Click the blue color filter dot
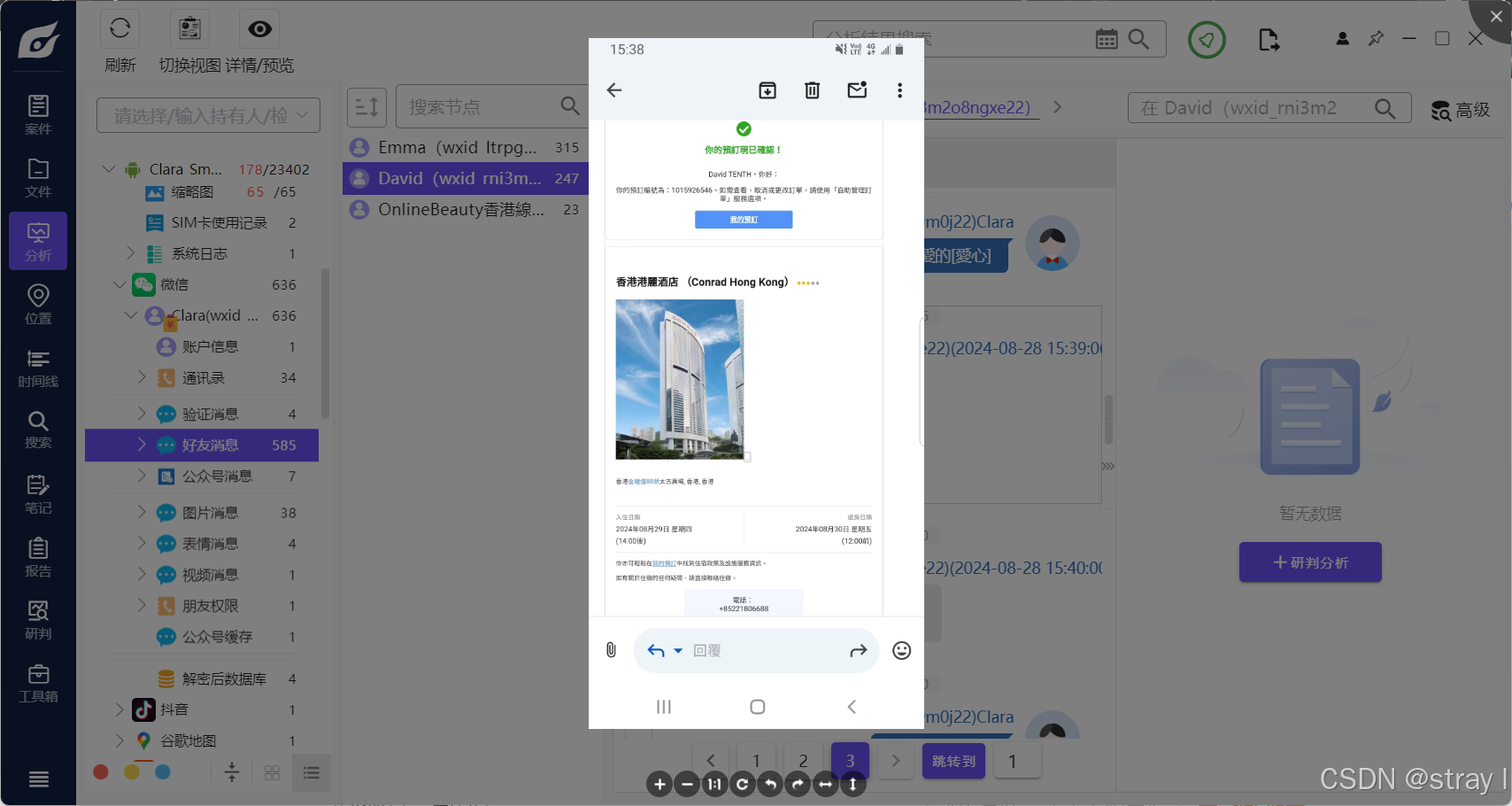The width and height of the screenshot is (1512, 806). tap(163, 771)
